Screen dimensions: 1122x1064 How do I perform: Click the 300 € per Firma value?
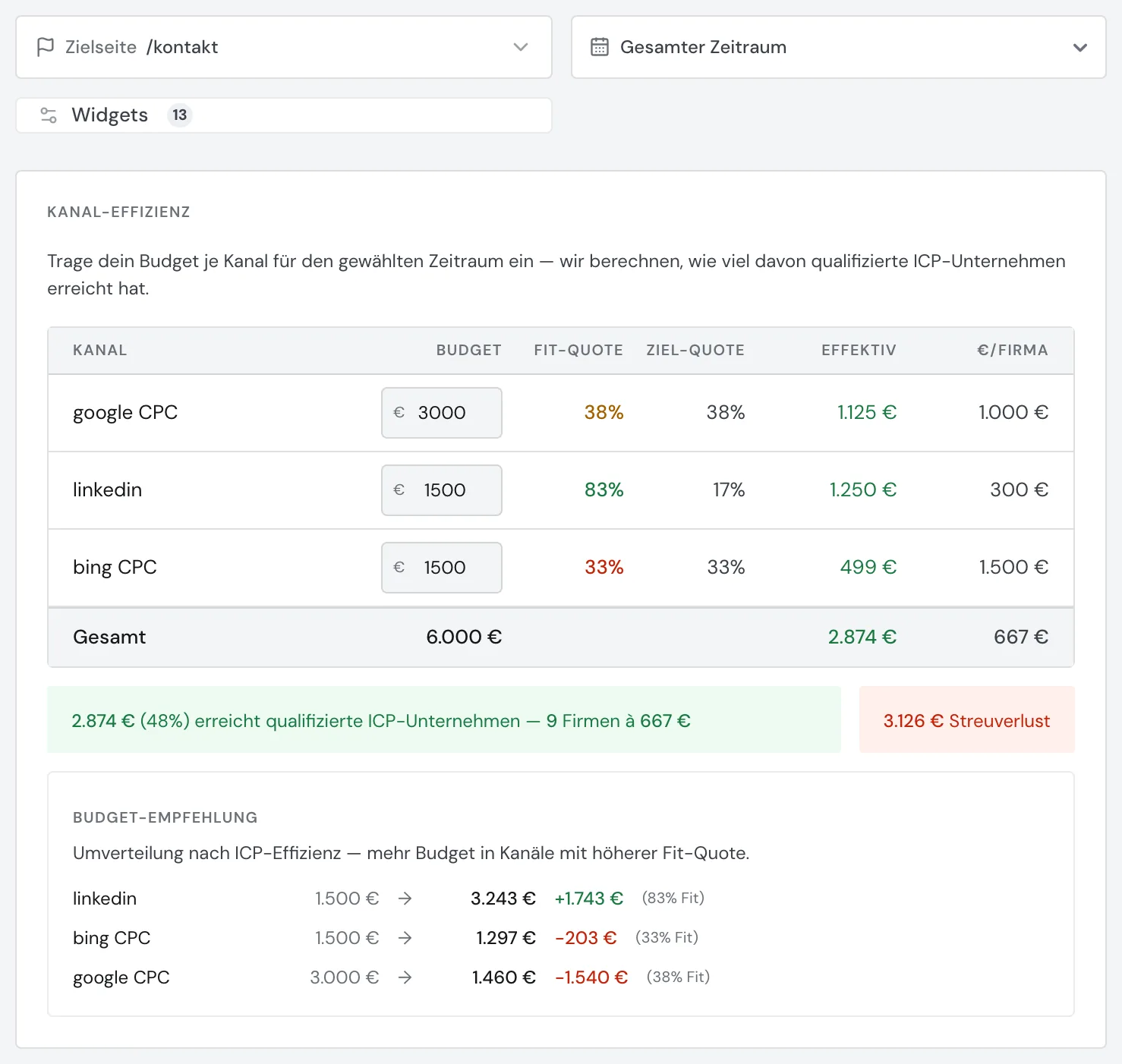[1020, 490]
